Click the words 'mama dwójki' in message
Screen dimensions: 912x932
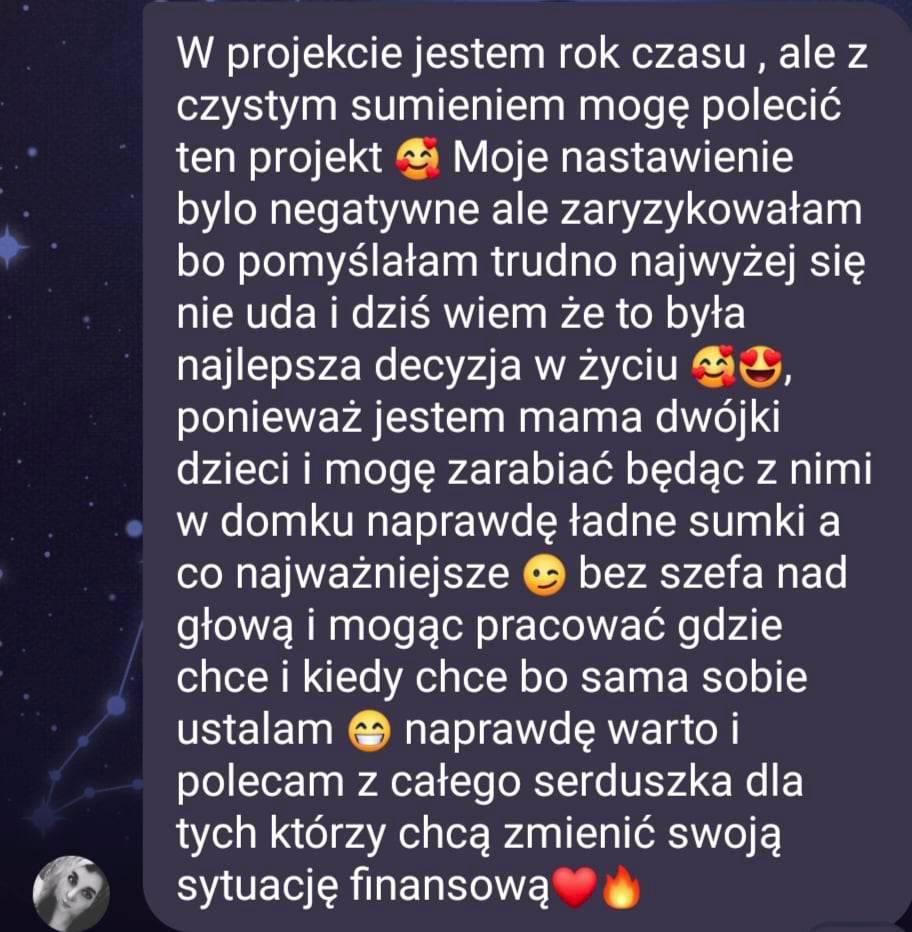[x=649, y=418]
